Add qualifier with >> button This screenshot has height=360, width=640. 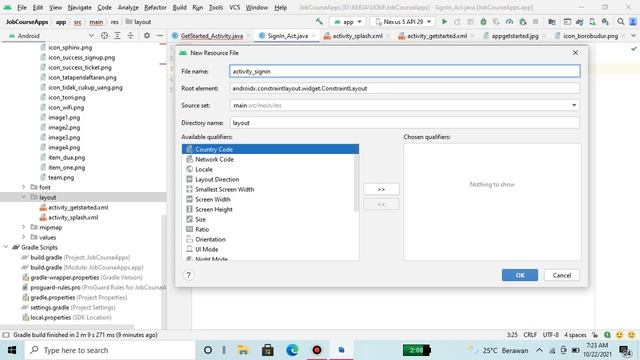click(381, 189)
